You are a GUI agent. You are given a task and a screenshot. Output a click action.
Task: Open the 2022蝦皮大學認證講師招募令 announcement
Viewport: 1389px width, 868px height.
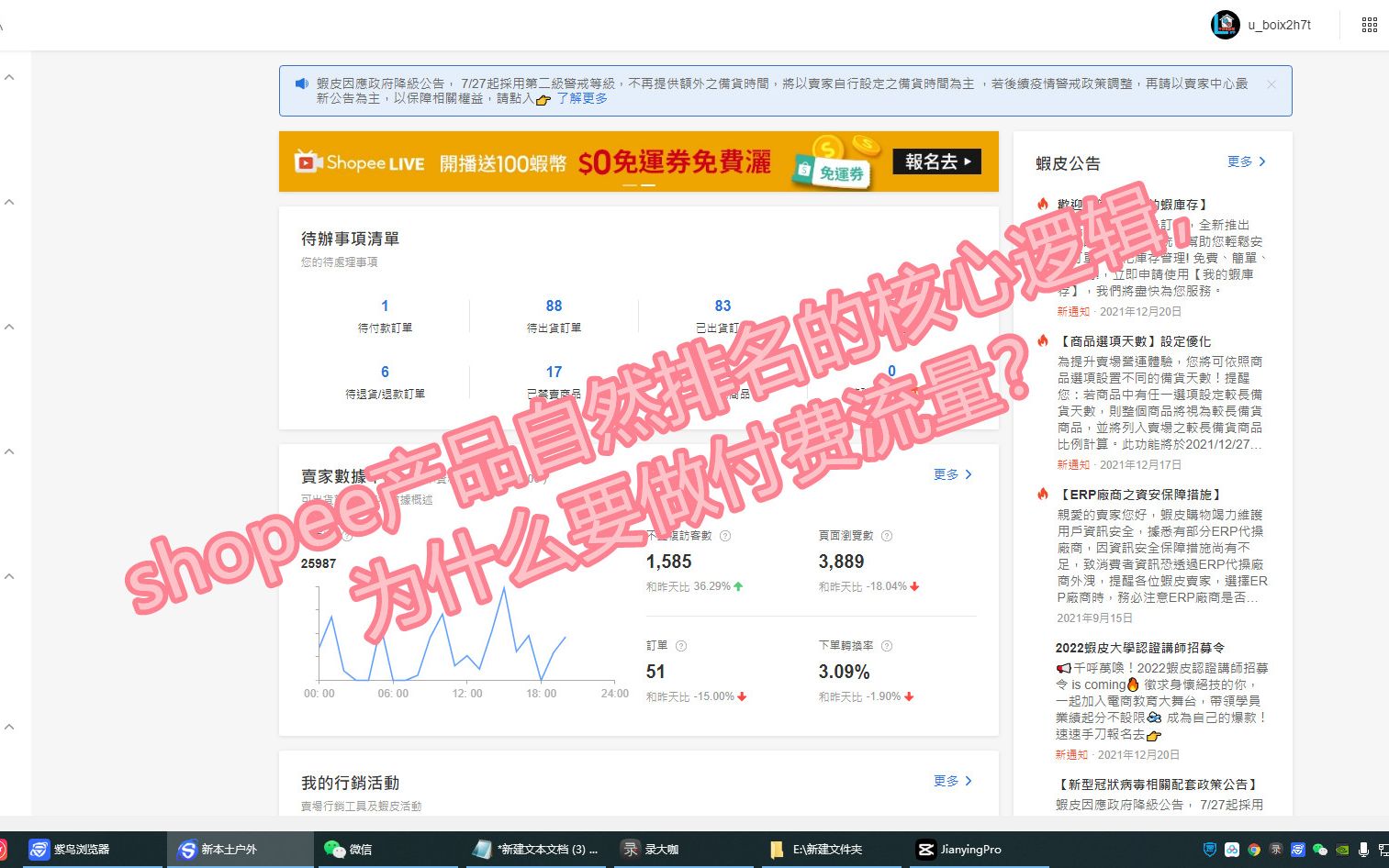tap(1139, 648)
